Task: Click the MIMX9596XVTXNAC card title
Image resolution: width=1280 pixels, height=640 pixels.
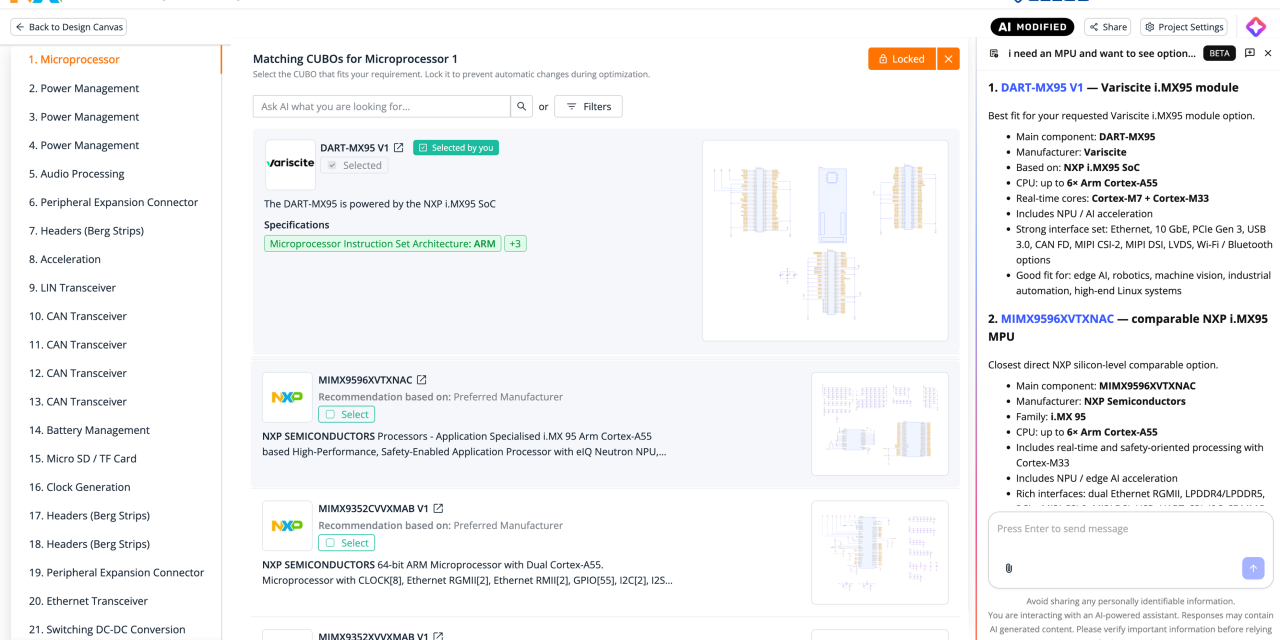Action: (365, 380)
